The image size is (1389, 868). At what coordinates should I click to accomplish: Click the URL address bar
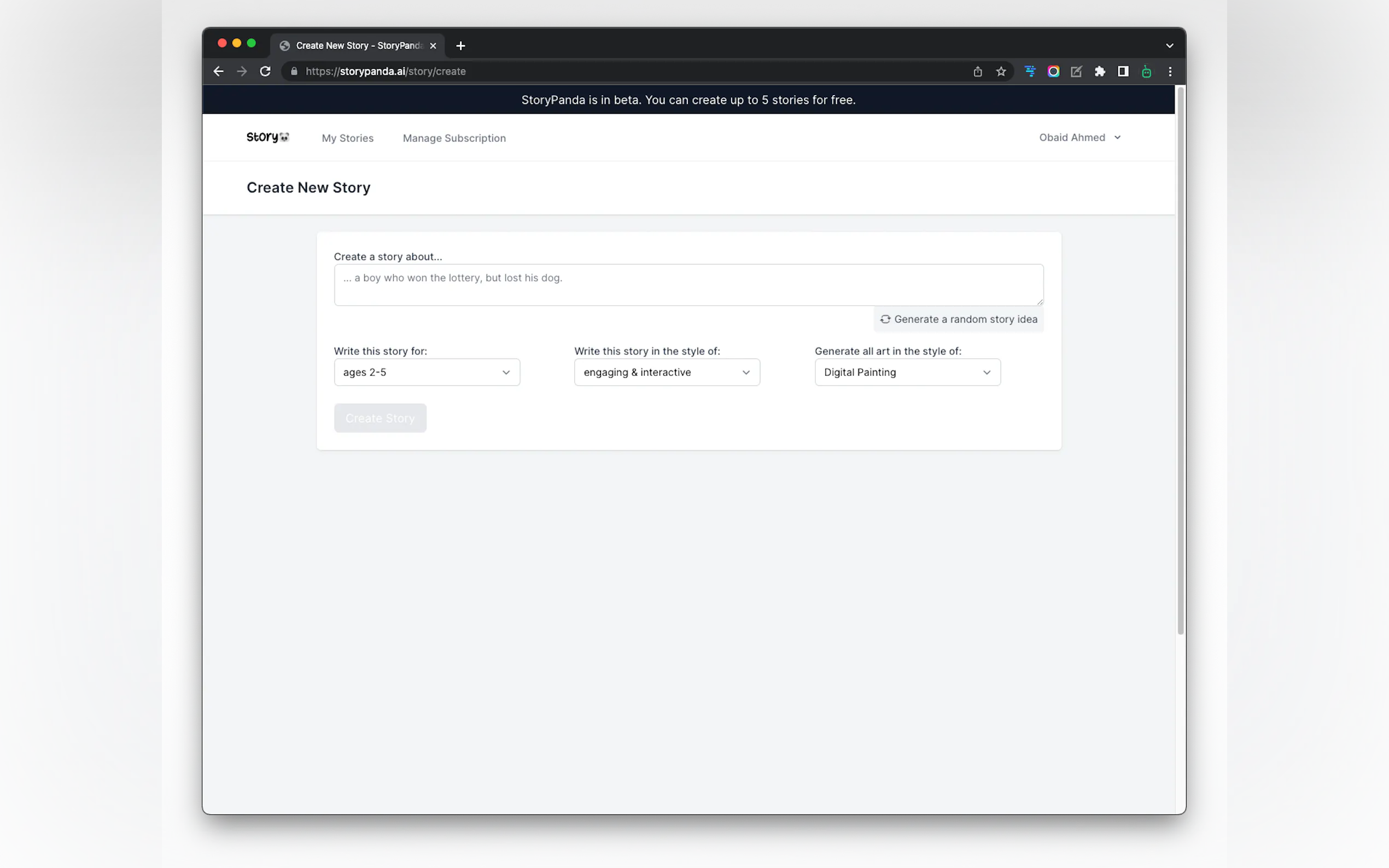click(574, 71)
